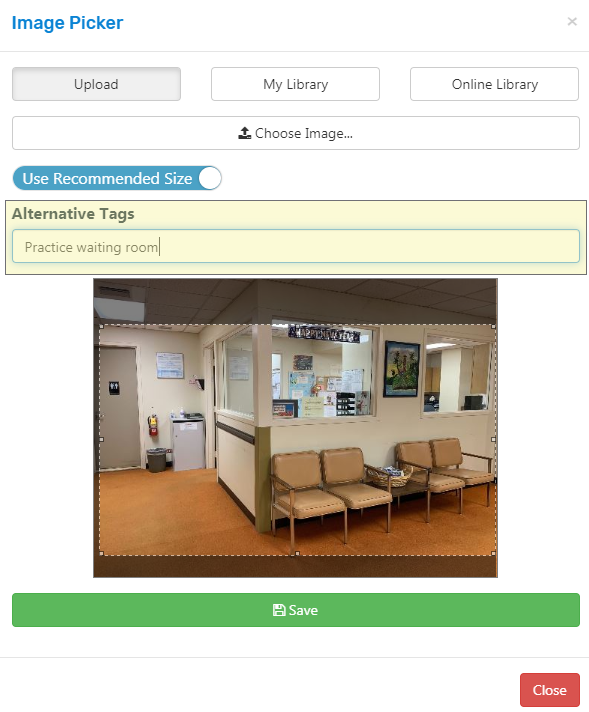Open the Online Library tab
589x712 pixels.
(x=494, y=84)
